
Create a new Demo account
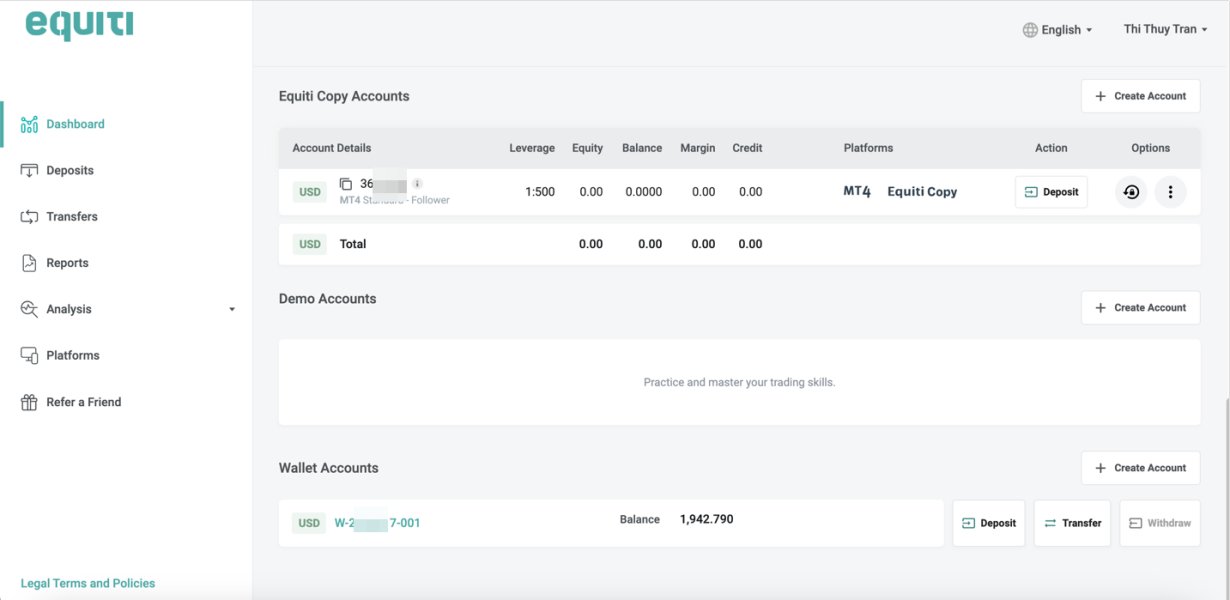(1140, 308)
